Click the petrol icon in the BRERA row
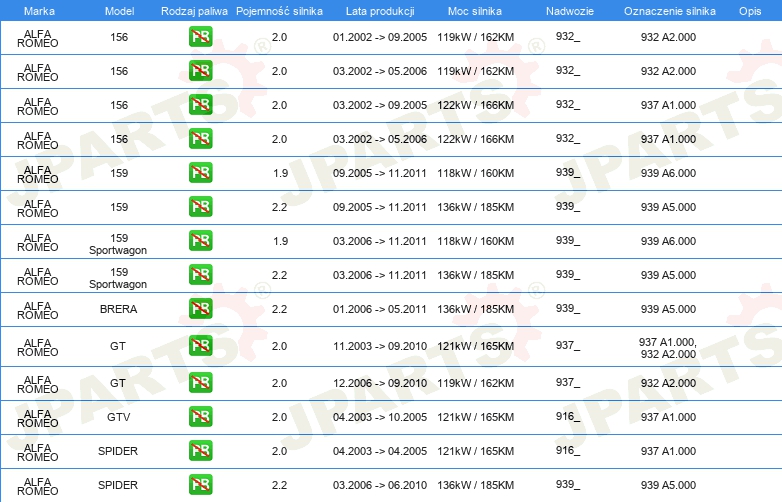Image resolution: width=782 pixels, height=502 pixels. 200,309
